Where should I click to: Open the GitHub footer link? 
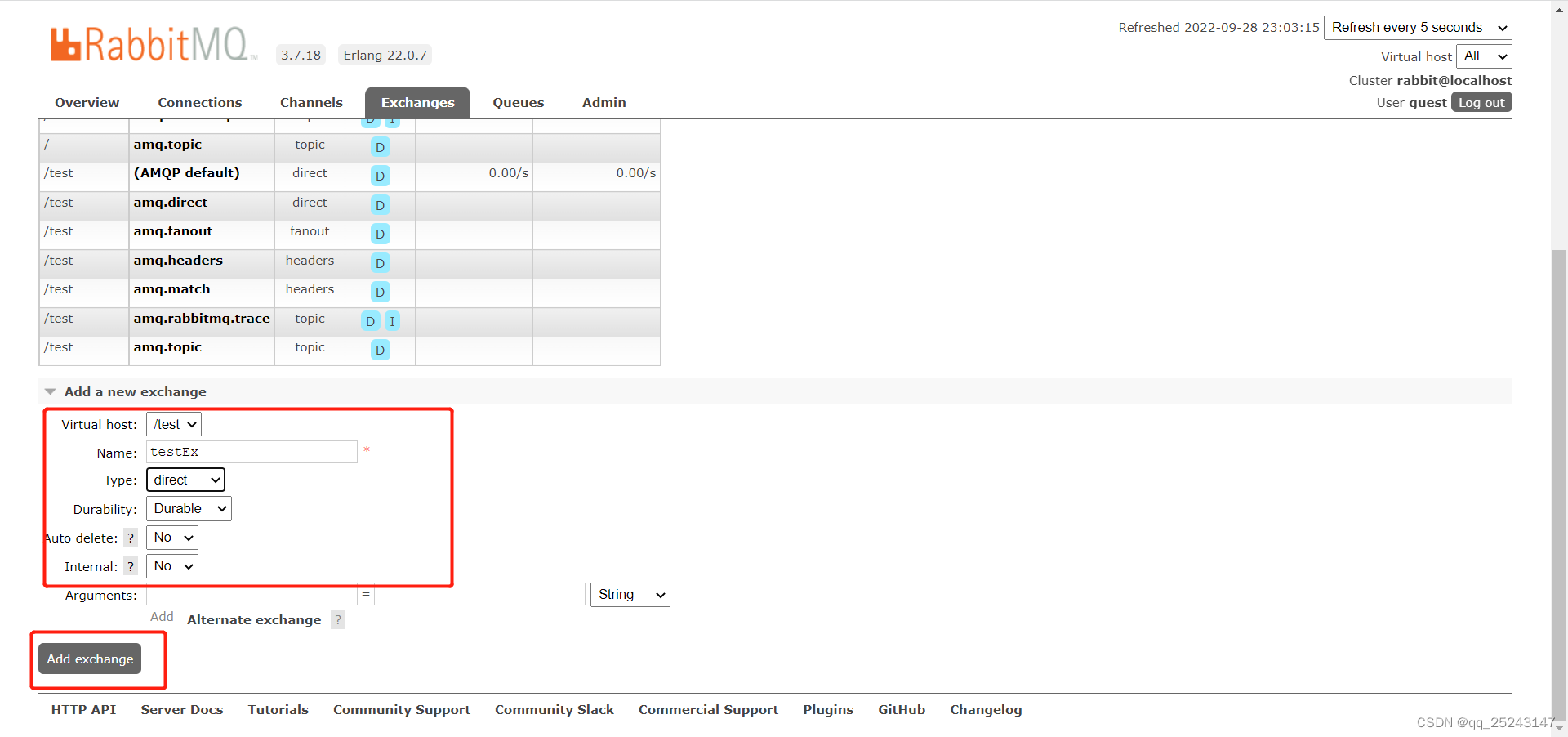point(902,710)
